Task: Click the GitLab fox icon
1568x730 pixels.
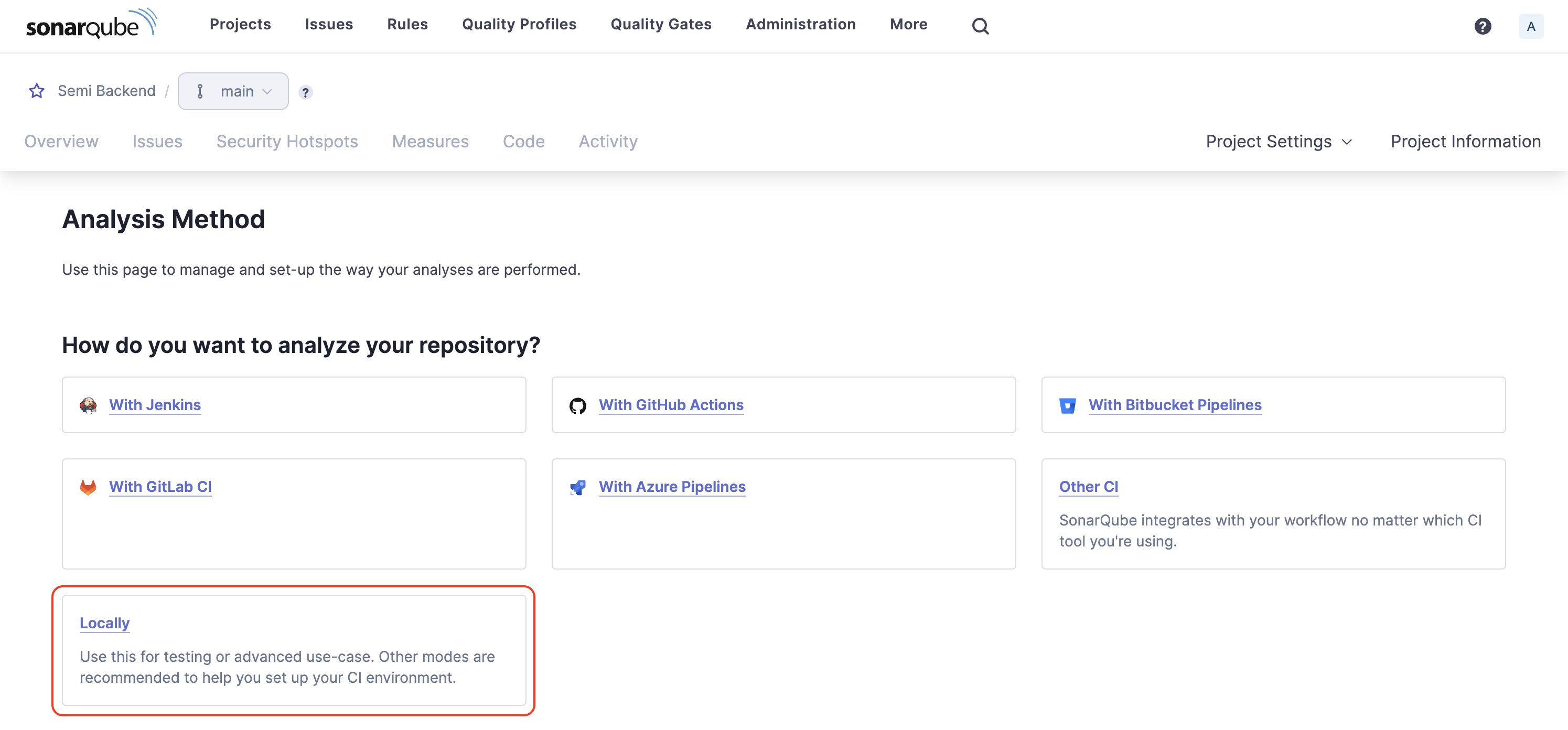Action: click(88, 487)
